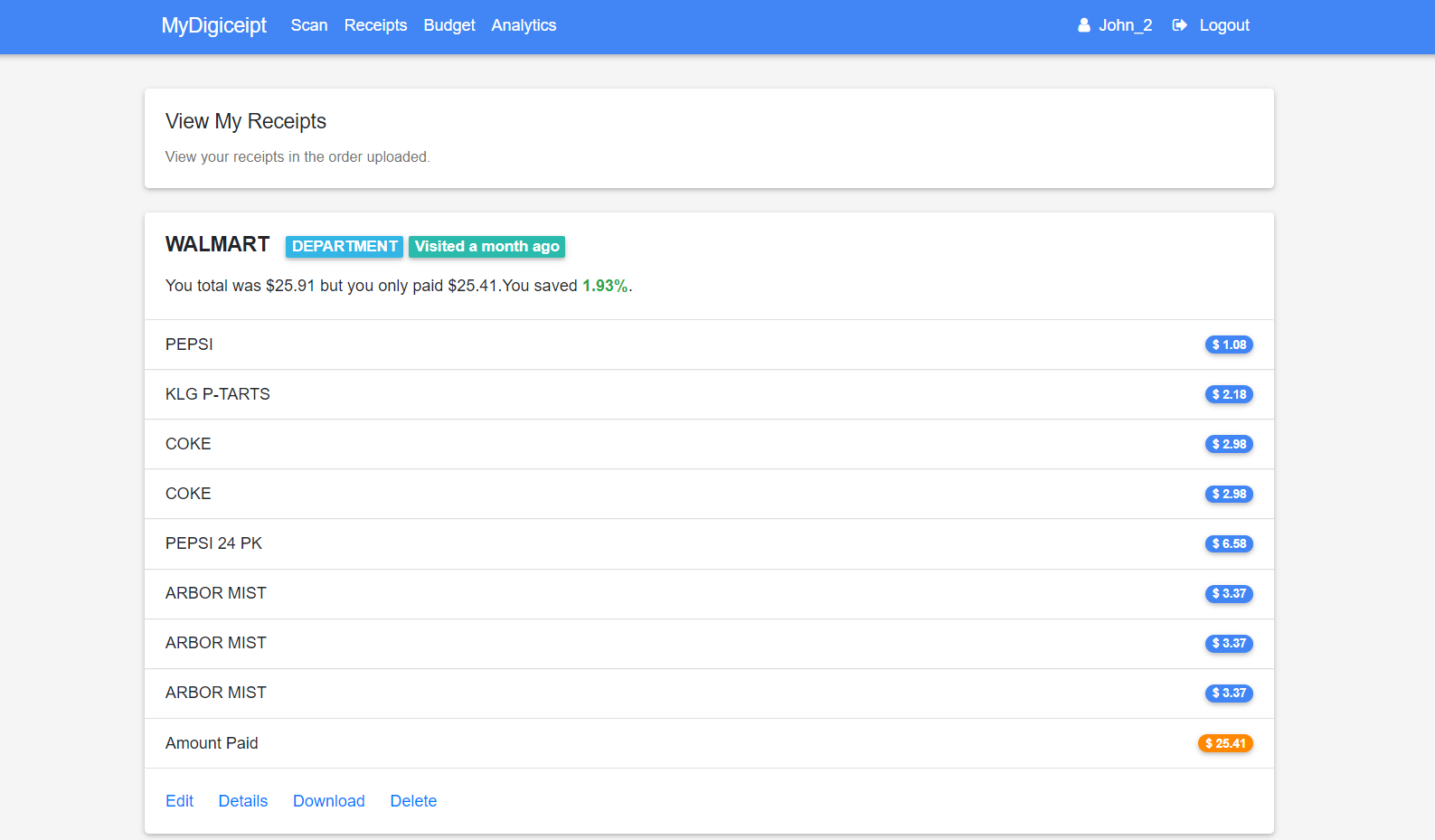
Task: Open the Receipts nav item
Action: (375, 25)
